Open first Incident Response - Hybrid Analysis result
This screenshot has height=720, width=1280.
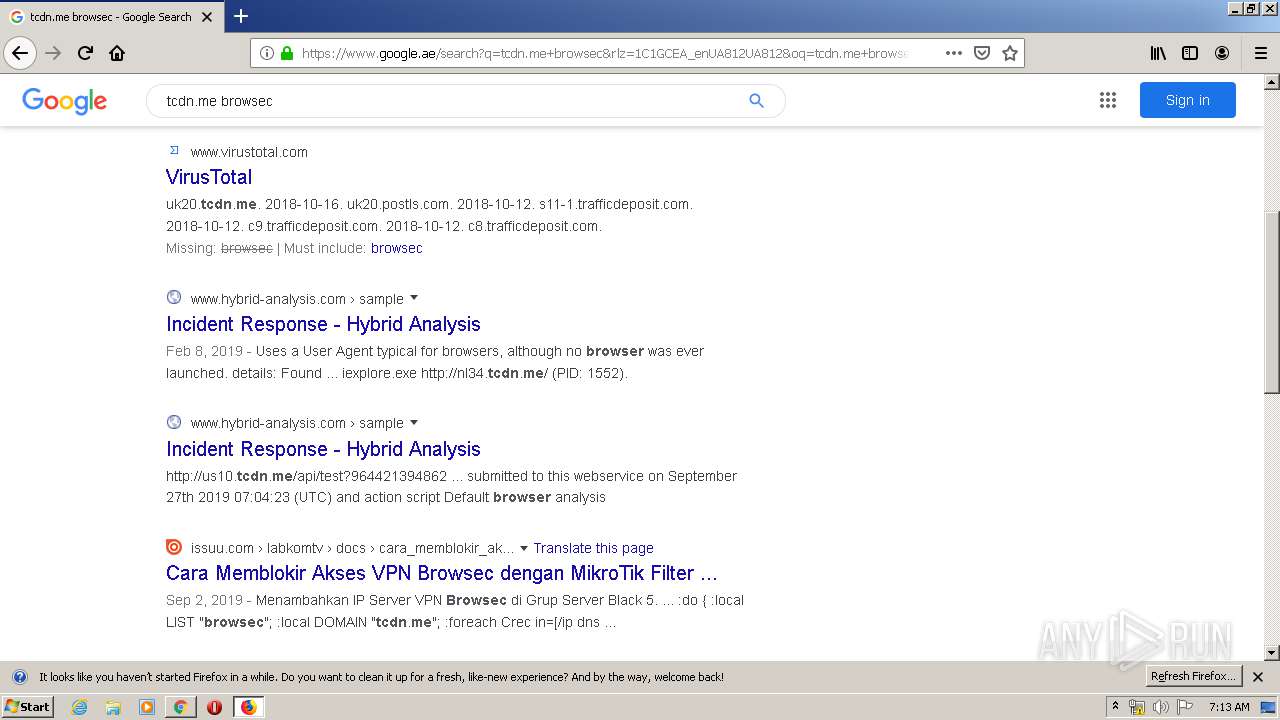coord(323,324)
